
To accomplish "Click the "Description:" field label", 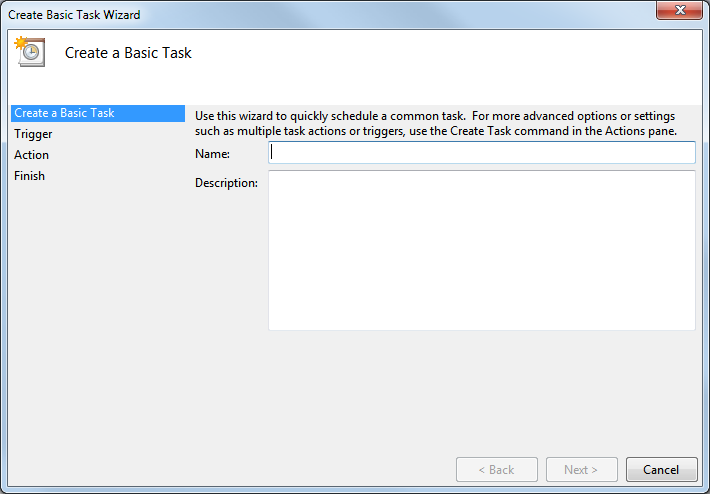I will tap(226, 183).
